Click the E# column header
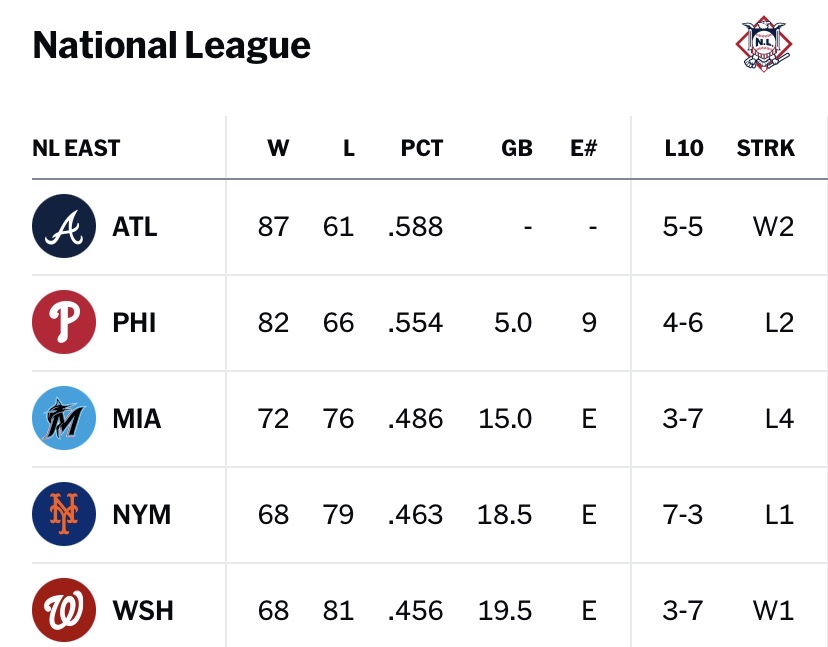The width and height of the screenshot is (828, 647). coord(584,148)
